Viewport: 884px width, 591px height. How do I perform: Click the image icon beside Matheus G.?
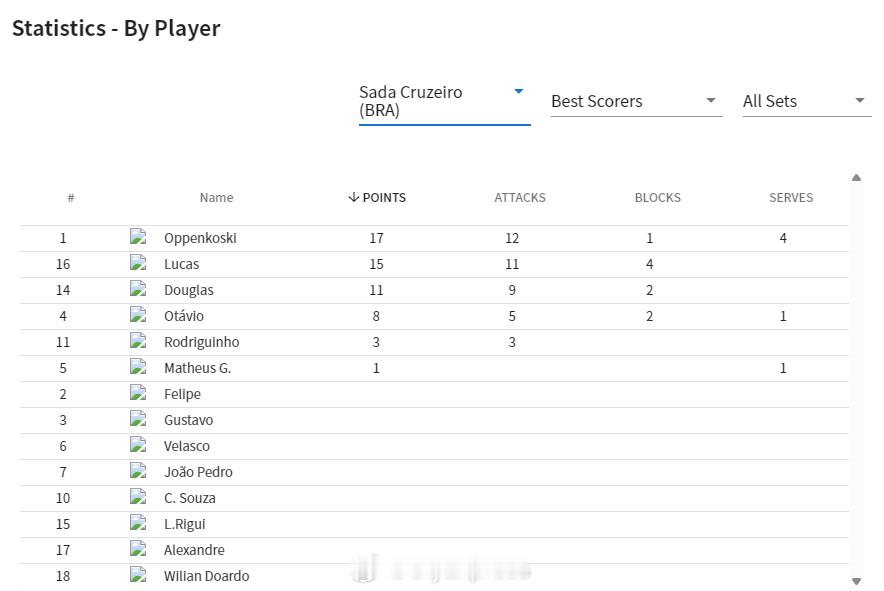point(138,368)
